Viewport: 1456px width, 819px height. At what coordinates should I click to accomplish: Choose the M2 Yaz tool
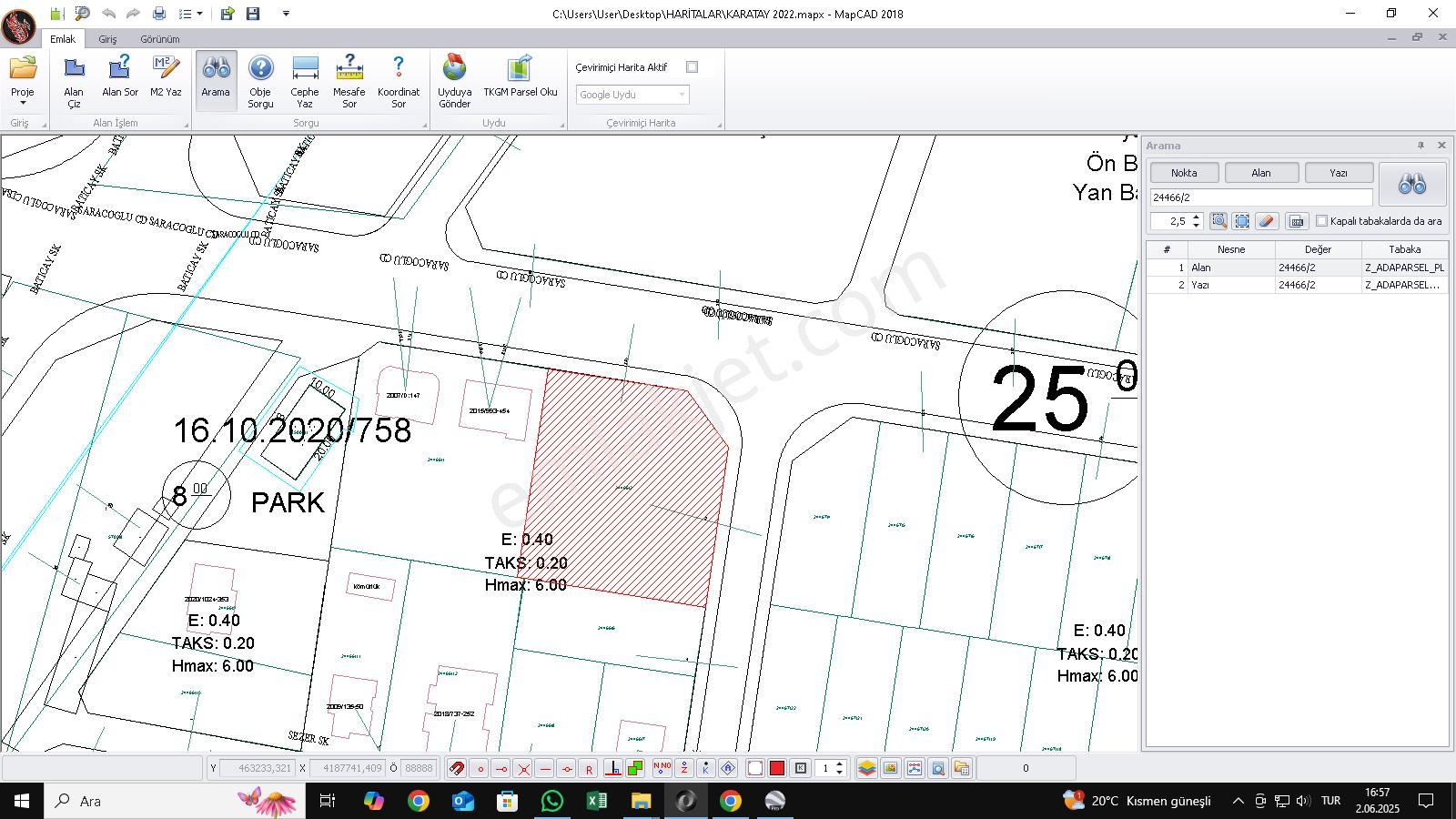pyautogui.click(x=166, y=75)
